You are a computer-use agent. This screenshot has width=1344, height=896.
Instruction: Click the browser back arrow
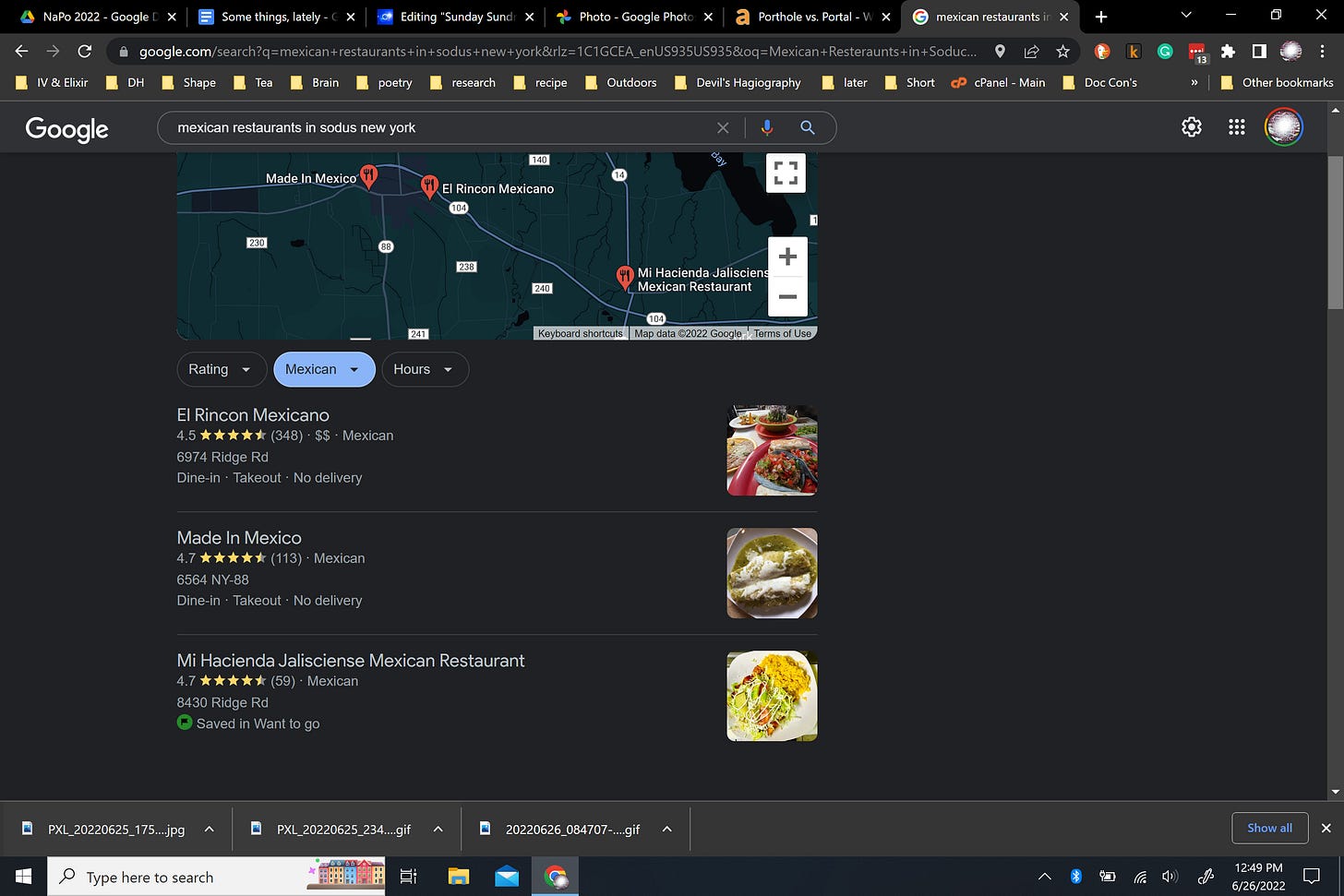click(22, 52)
